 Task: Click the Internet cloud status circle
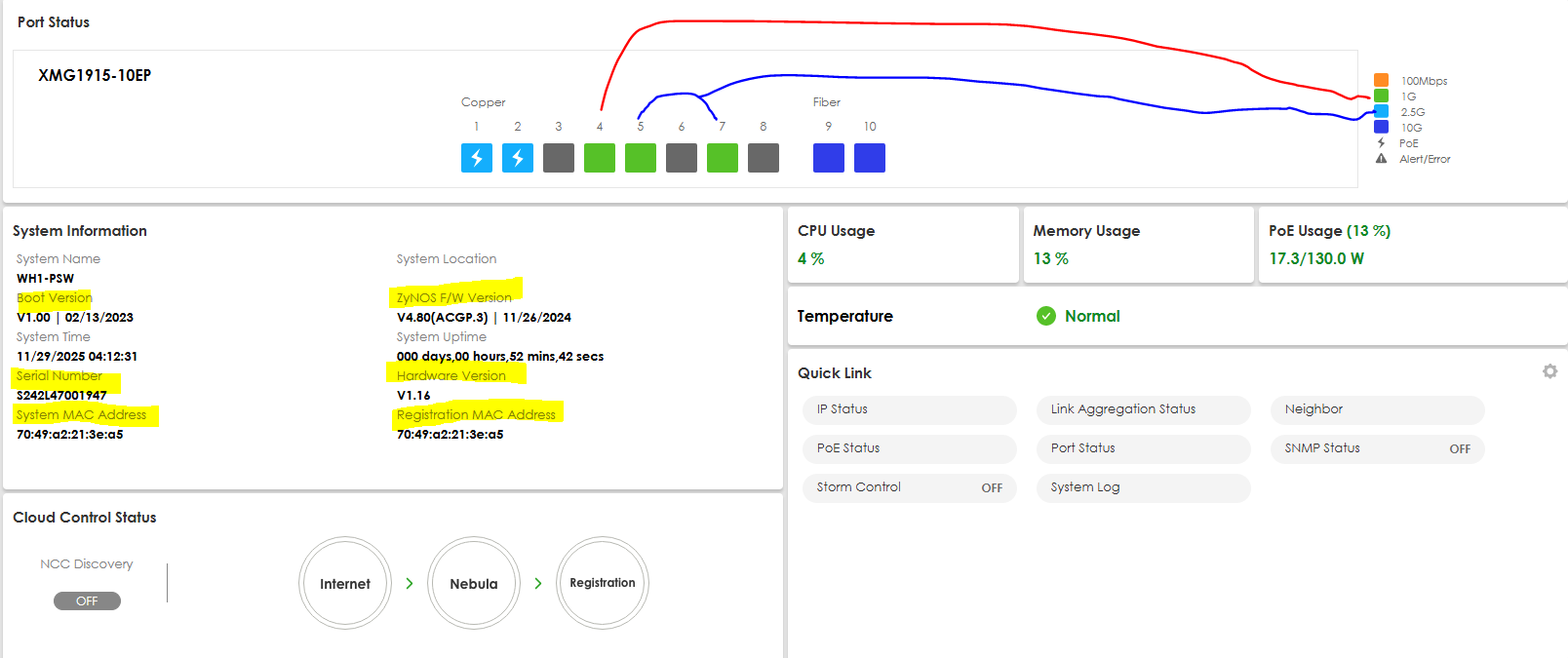345,583
